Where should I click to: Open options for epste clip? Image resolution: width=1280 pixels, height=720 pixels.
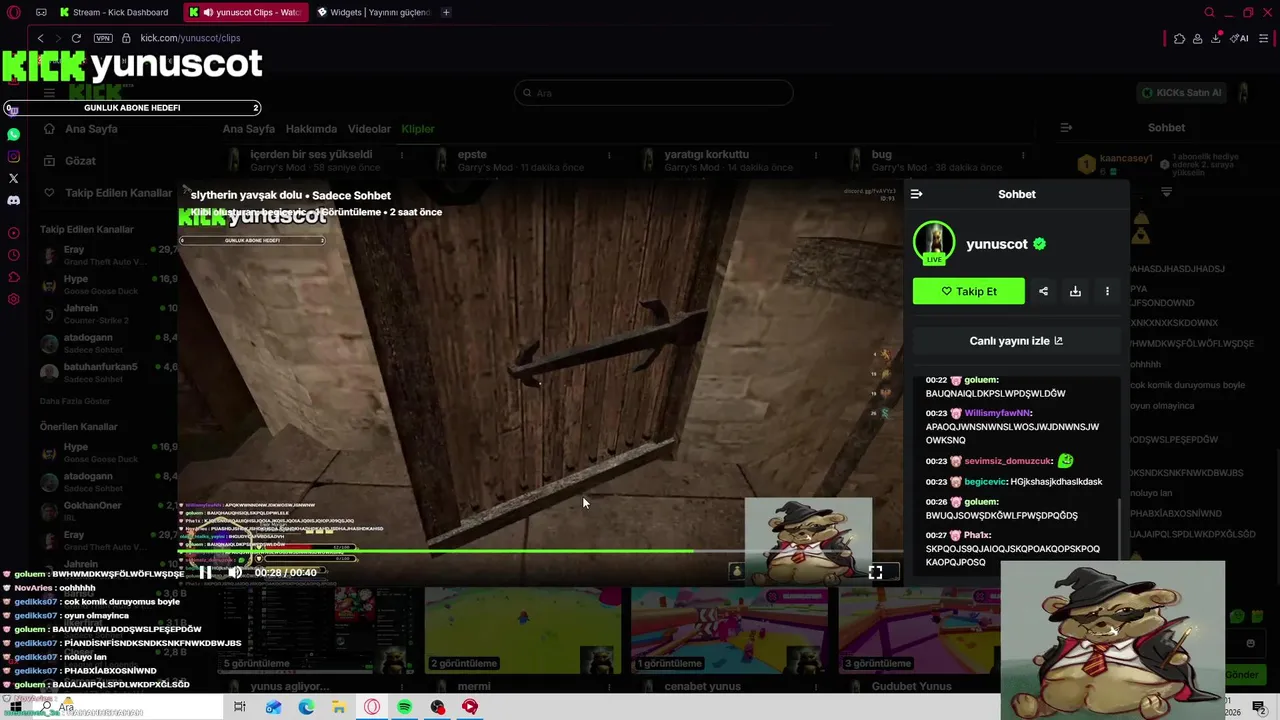pyautogui.click(x=609, y=155)
